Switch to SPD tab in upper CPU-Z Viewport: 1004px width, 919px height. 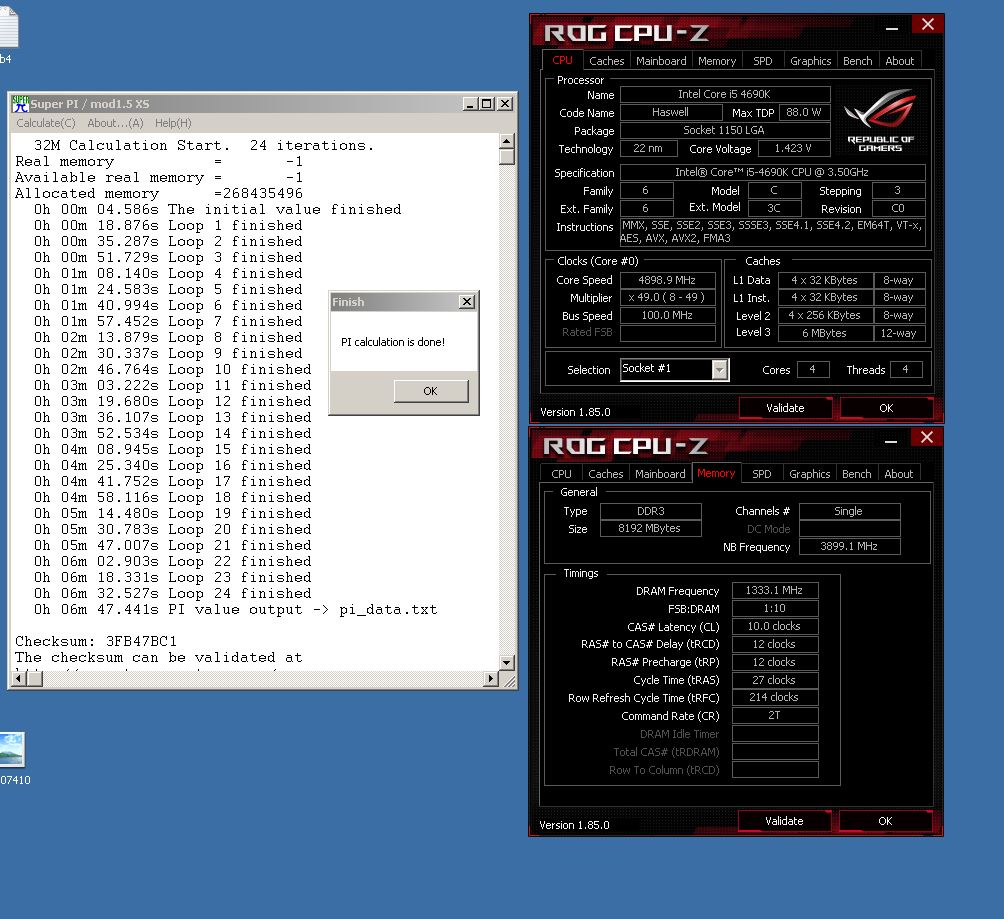click(763, 61)
